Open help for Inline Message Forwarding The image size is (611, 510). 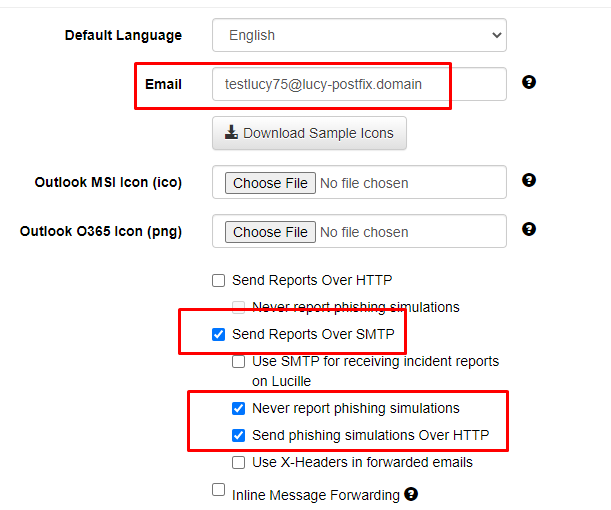point(411,494)
